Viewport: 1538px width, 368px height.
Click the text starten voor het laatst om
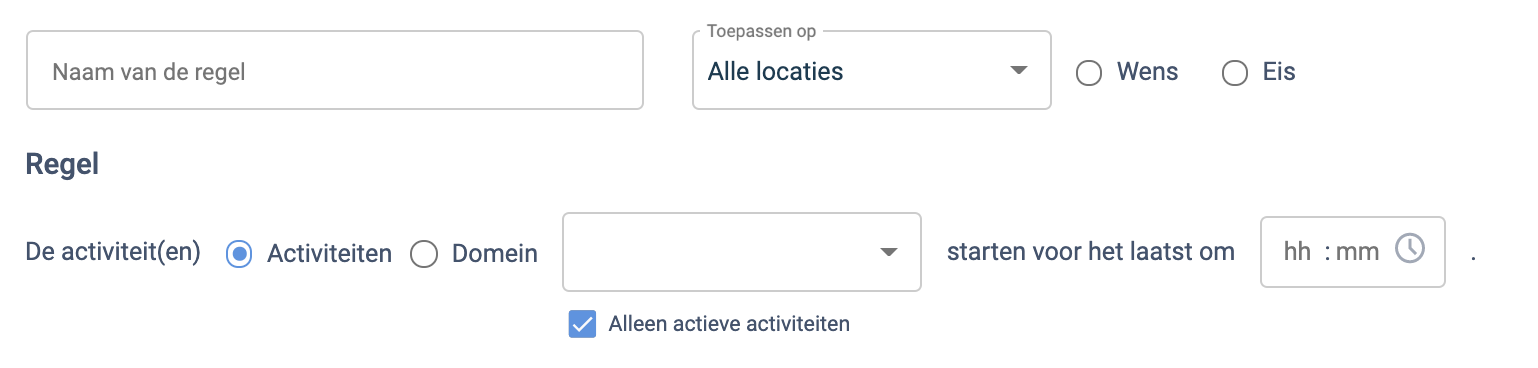pyautogui.click(x=1091, y=252)
